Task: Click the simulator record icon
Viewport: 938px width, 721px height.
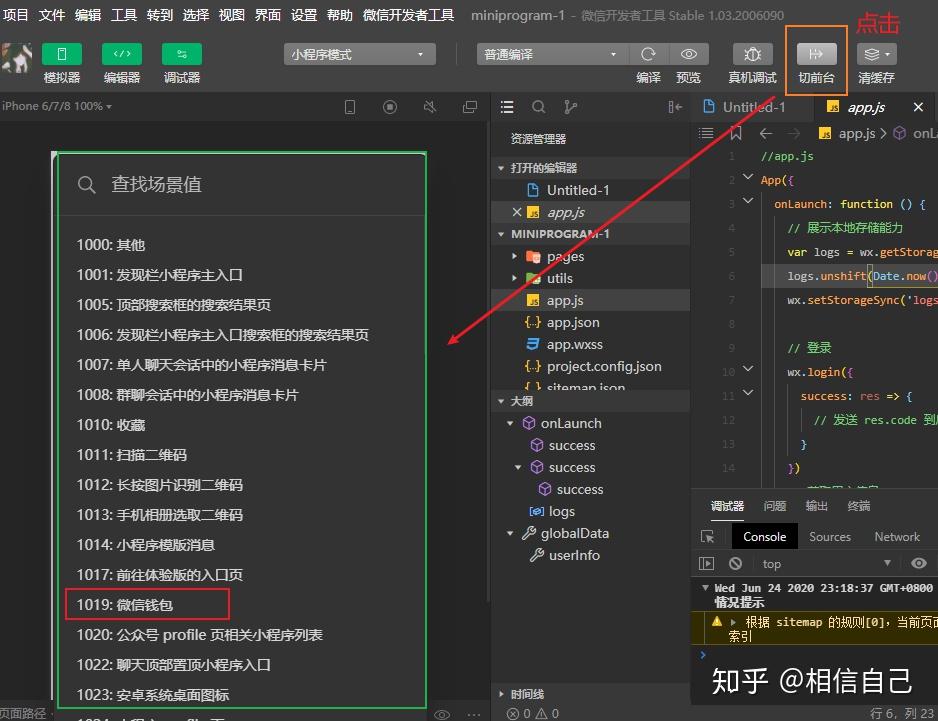Action: click(x=390, y=107)
